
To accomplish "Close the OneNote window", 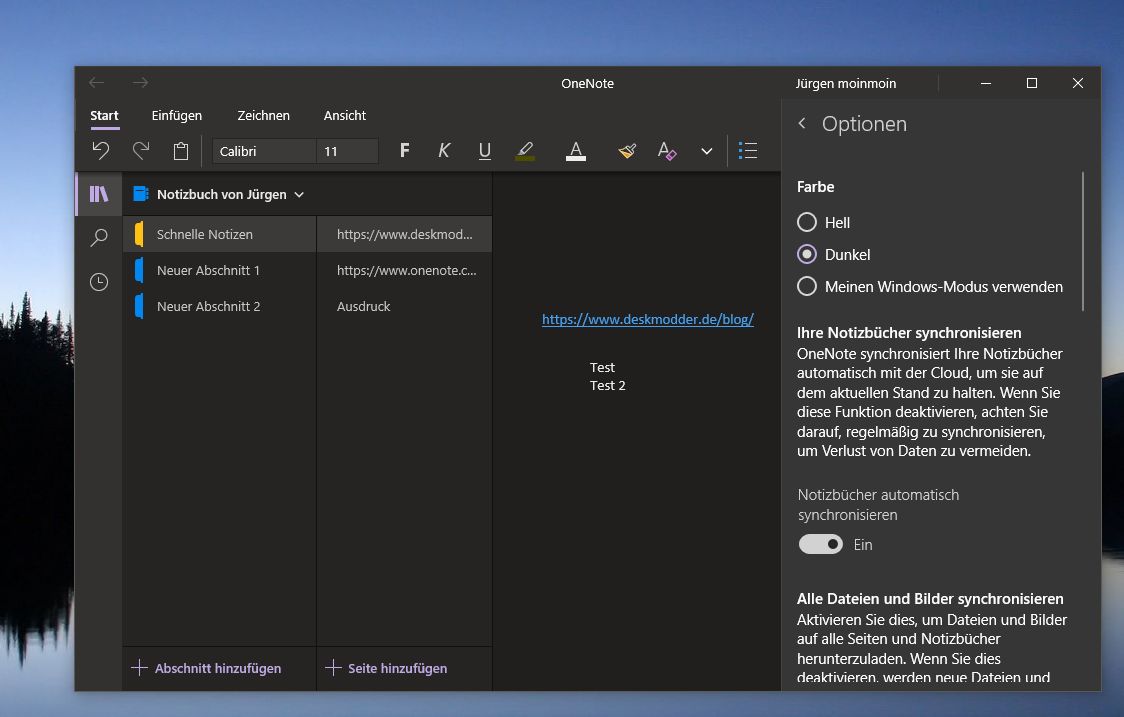I will click(x=1077, y=83).
